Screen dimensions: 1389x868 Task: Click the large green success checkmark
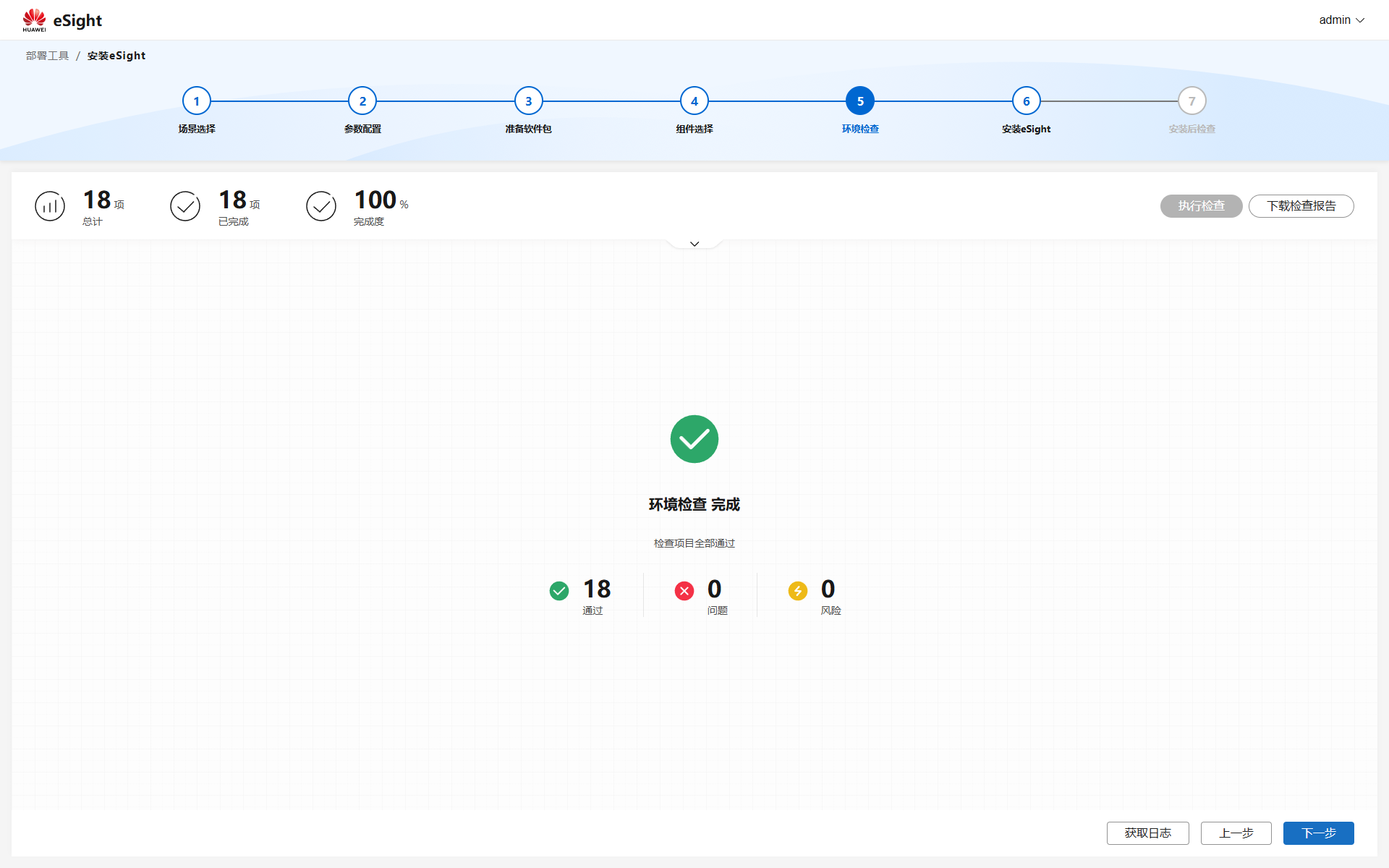pos(694,439)
